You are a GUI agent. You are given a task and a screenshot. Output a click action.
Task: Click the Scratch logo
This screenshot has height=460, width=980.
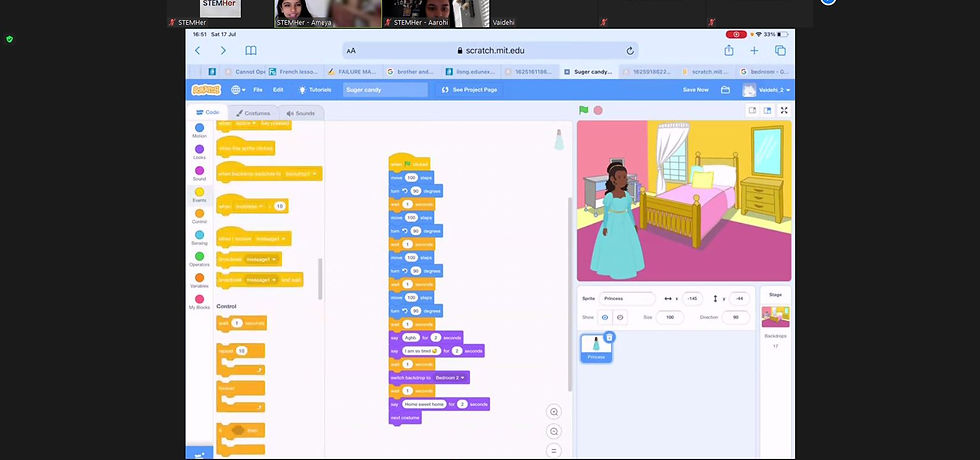206,90
